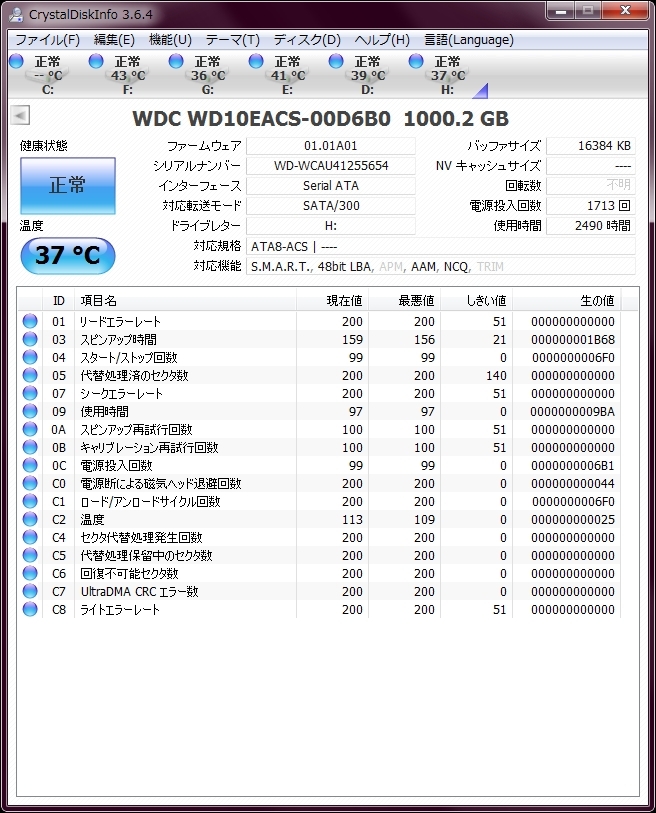The width and height of the screenshot is (656, 813).
Task: Click the buffer size field 16384 KB
Action: (591, 146)
